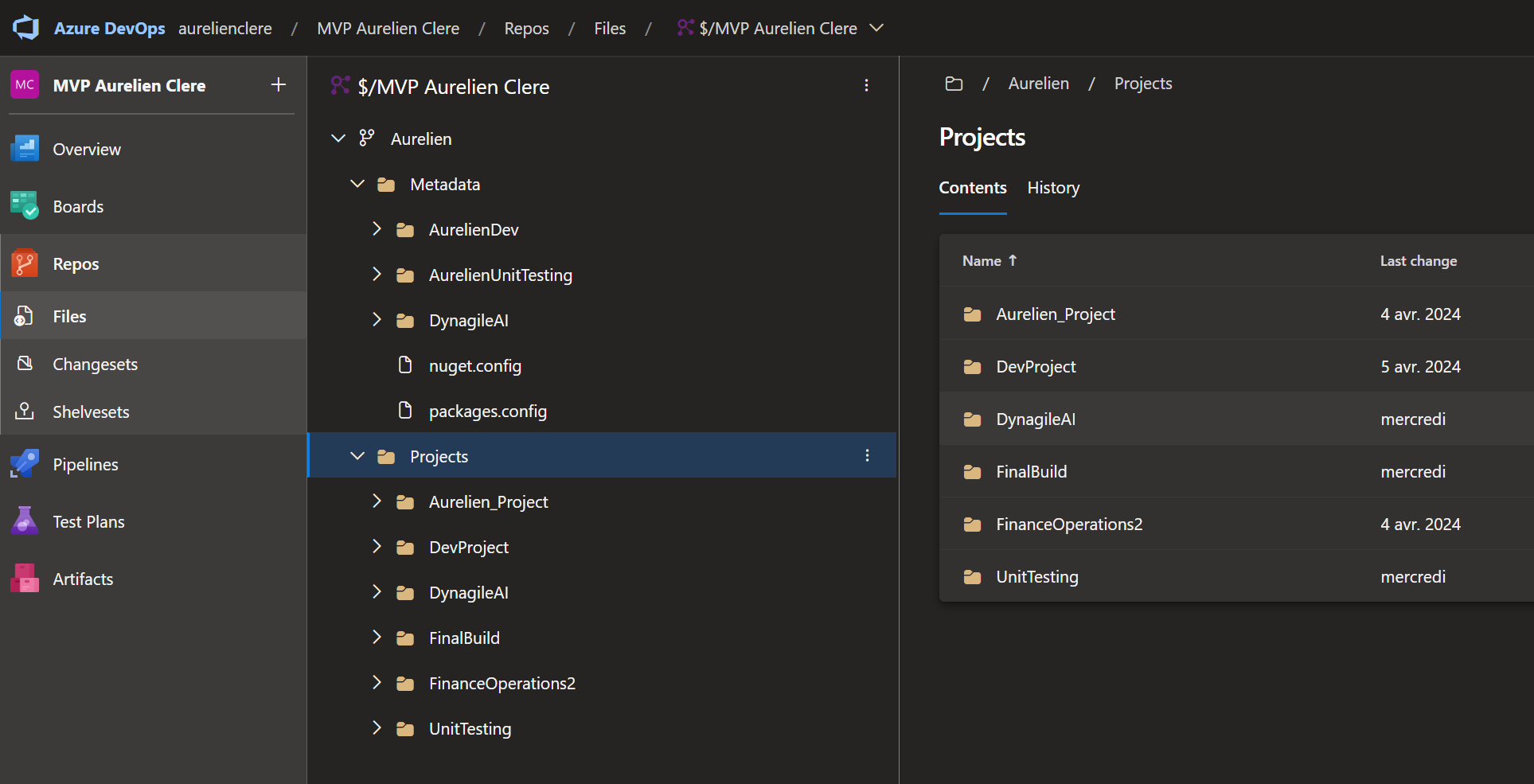Click the Repos icon in sidebar

pyautogui.click(x=25, y=263)
